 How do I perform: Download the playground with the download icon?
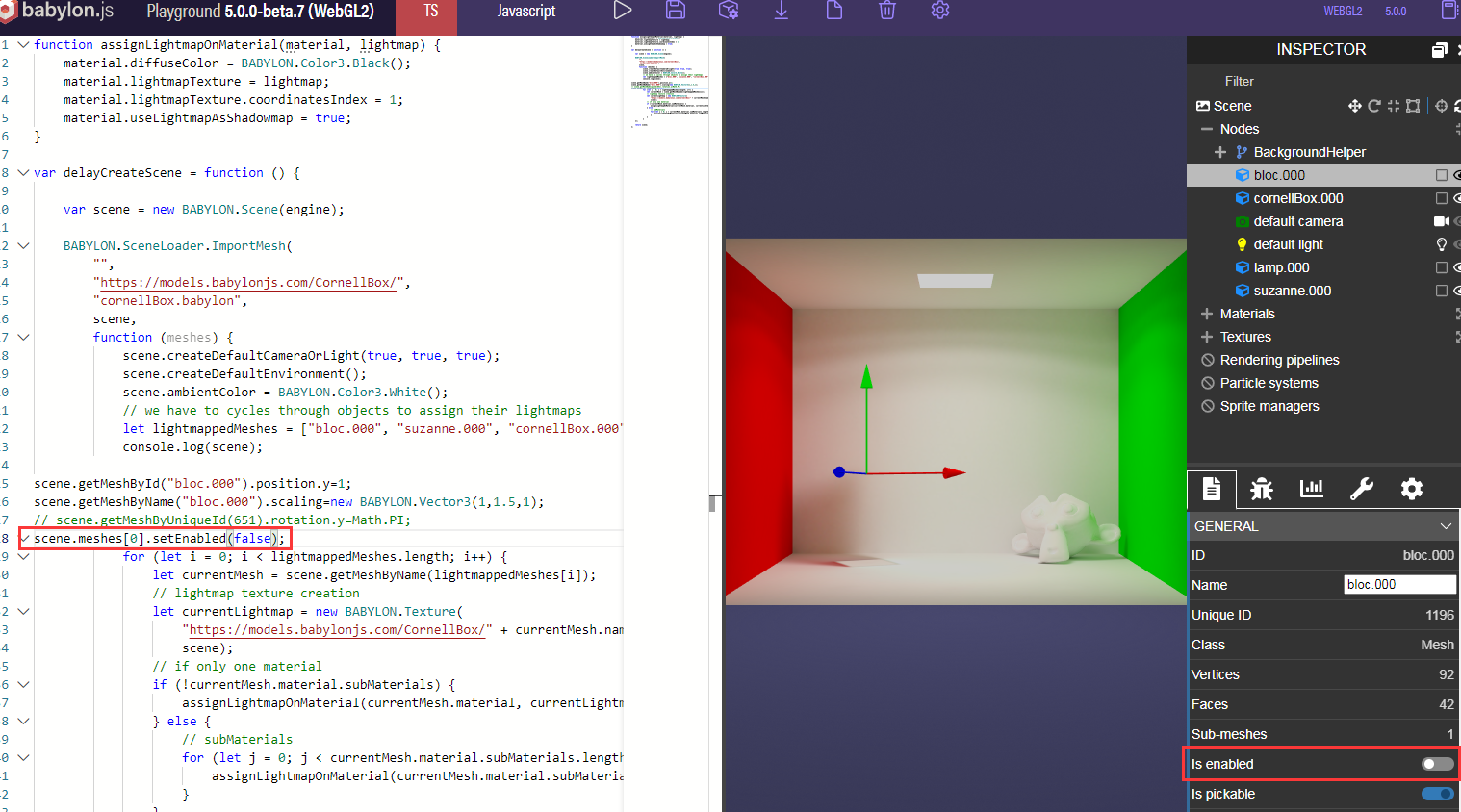[781, 10]
